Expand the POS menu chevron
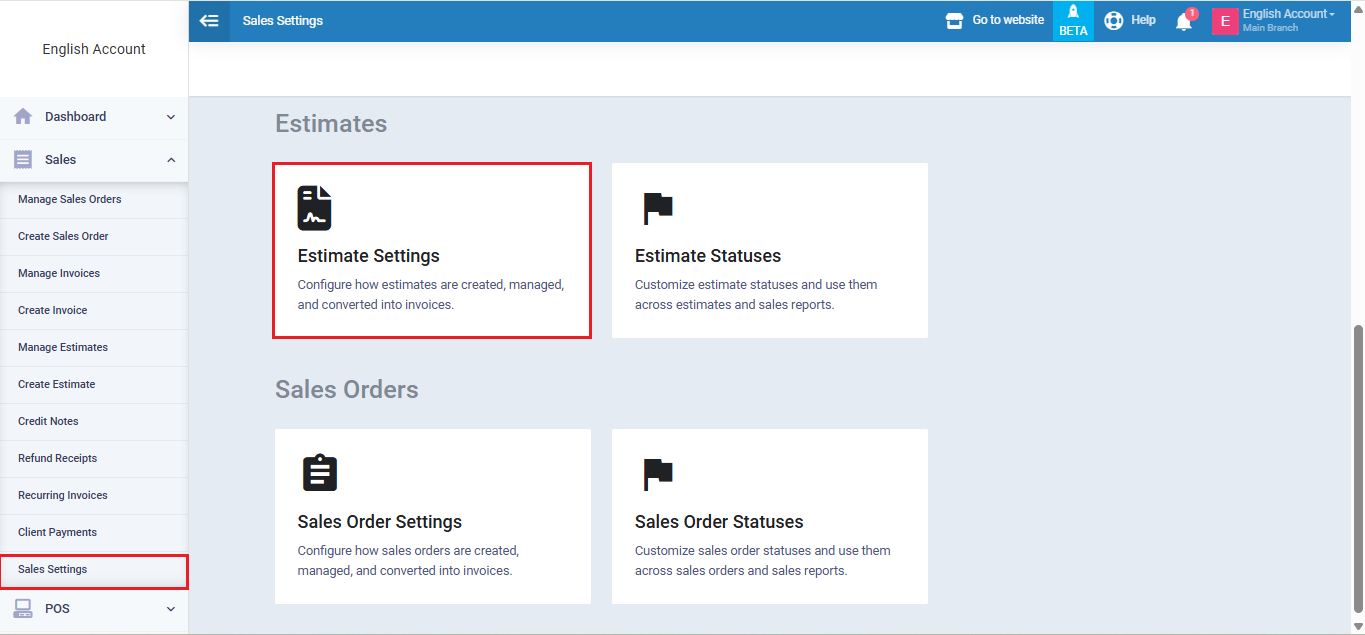 point(170,609)
